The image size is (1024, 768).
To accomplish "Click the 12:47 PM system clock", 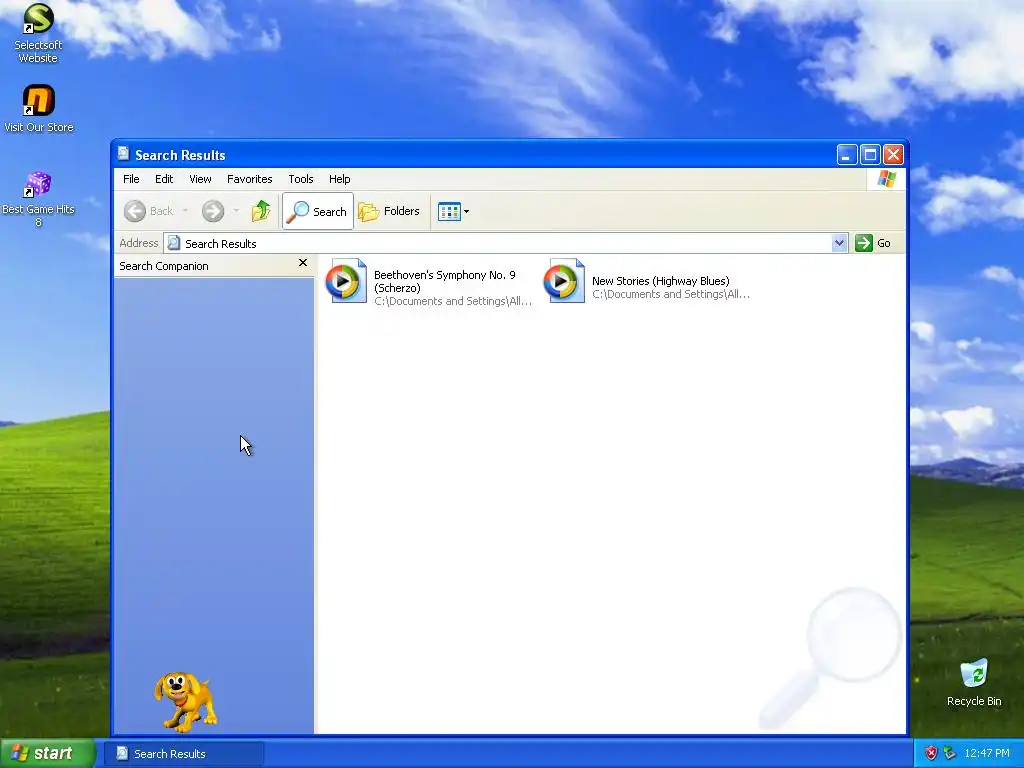I will coord(987,753).
